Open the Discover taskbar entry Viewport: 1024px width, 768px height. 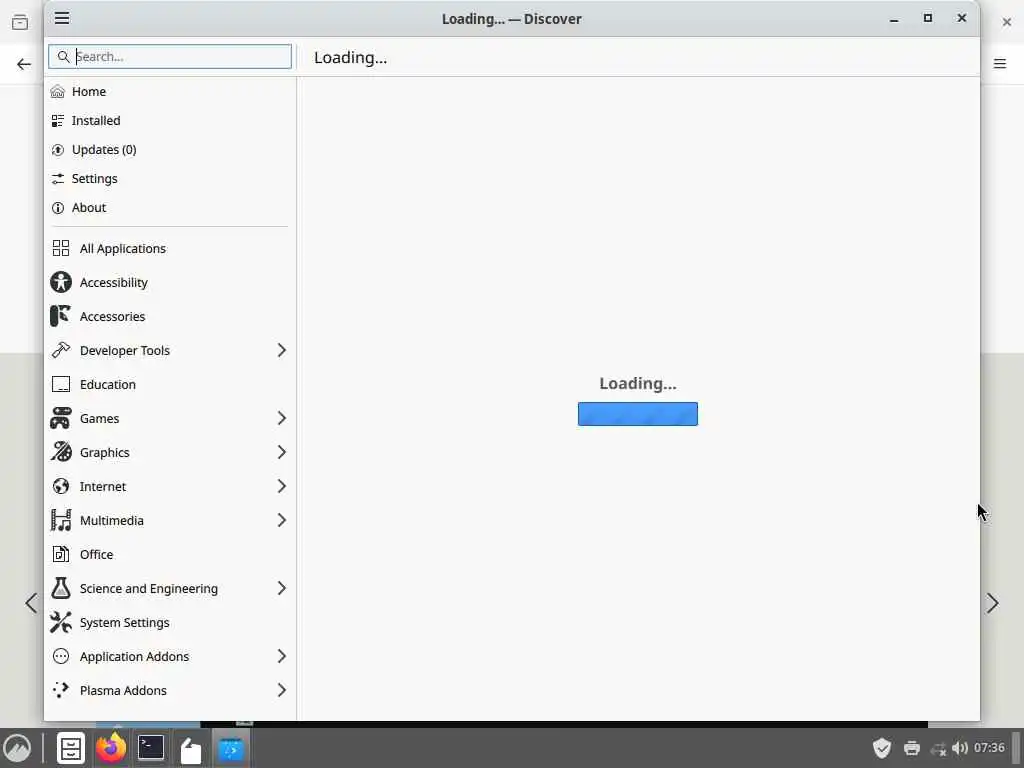231,748
